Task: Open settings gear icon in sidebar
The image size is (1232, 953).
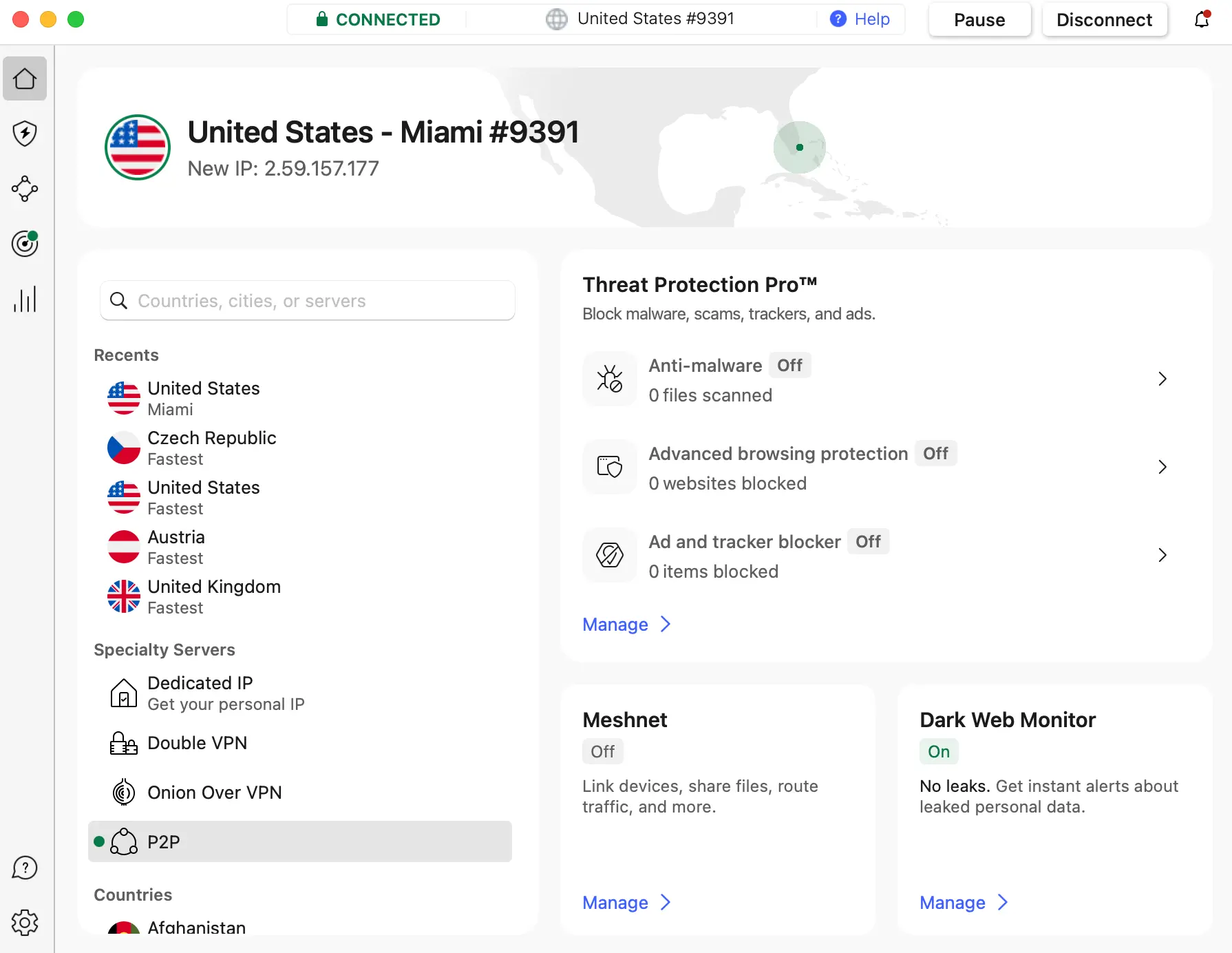Action: point(25,923)
